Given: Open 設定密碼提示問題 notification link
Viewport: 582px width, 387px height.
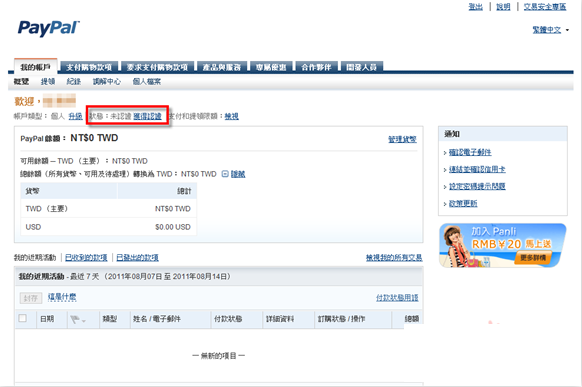Looking at the screenshot, I should pos(477,186).
